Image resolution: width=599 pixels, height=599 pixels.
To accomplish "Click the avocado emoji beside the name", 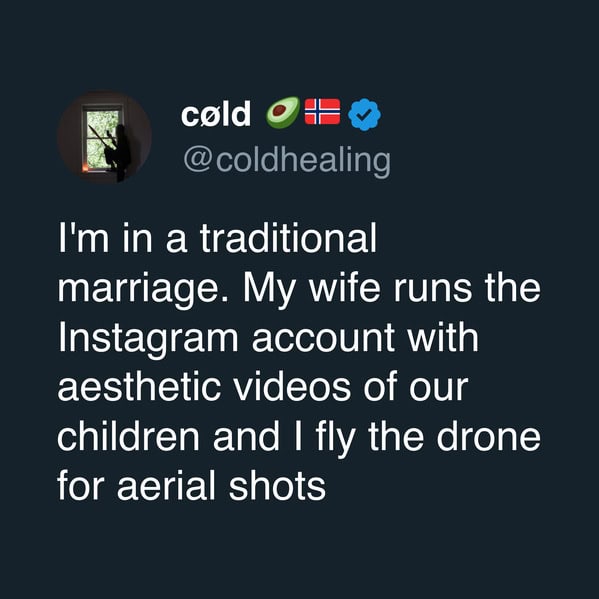I will click(x=283, y=112).
